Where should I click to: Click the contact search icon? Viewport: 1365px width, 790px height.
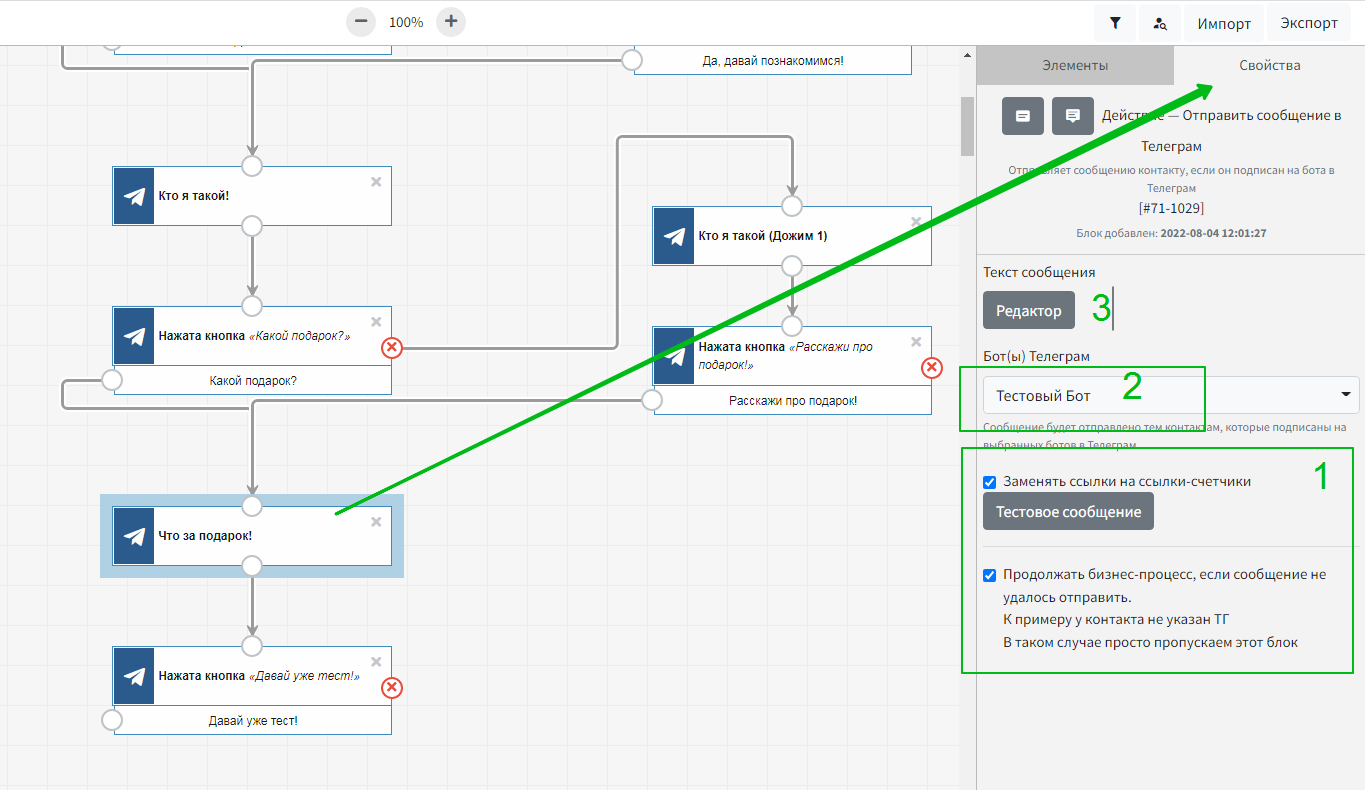tap(1160, 23)
